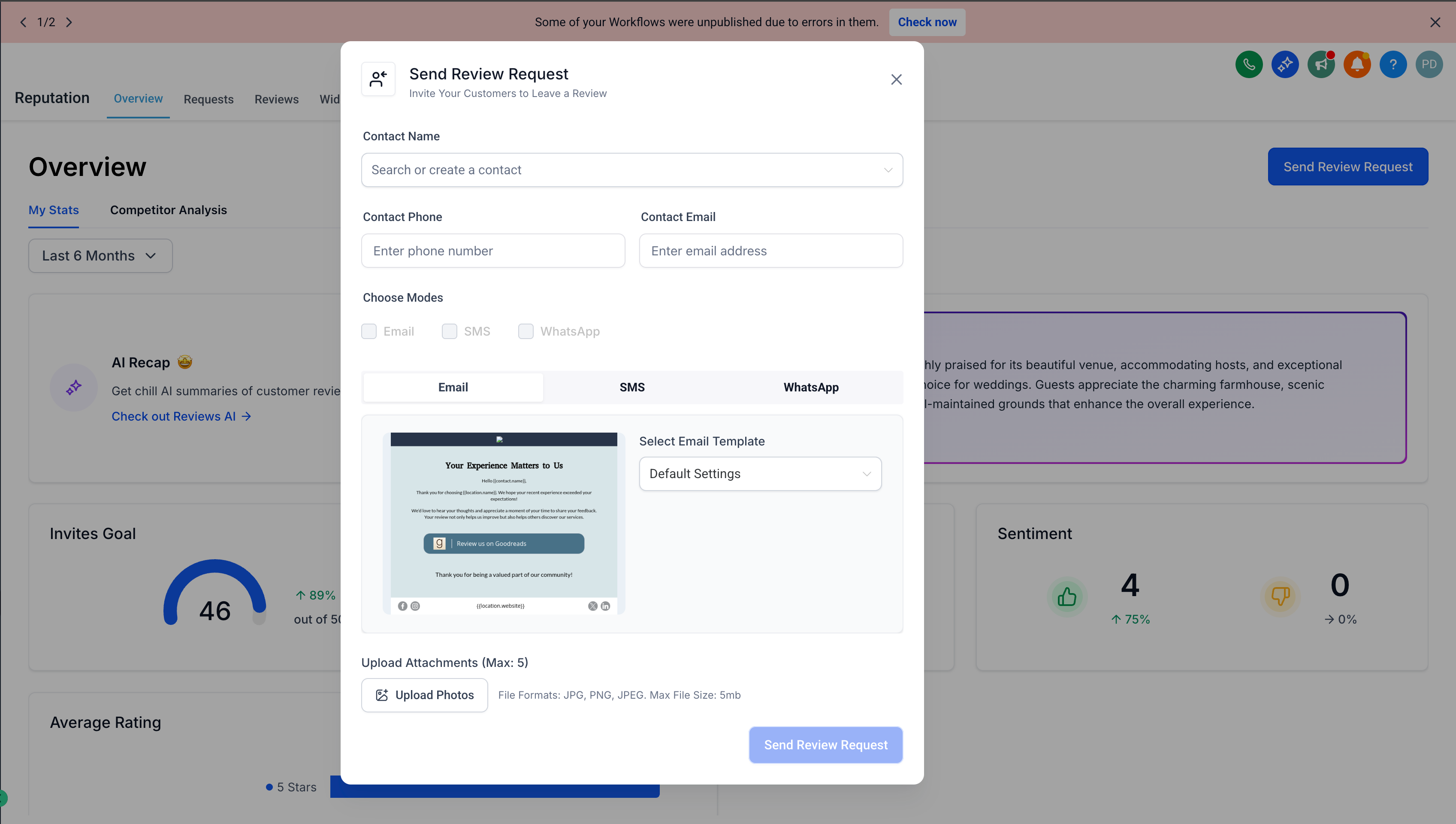Click the blue question mark help icon
Screen dimensions: 1456x824
click(x=1393, y=64)
